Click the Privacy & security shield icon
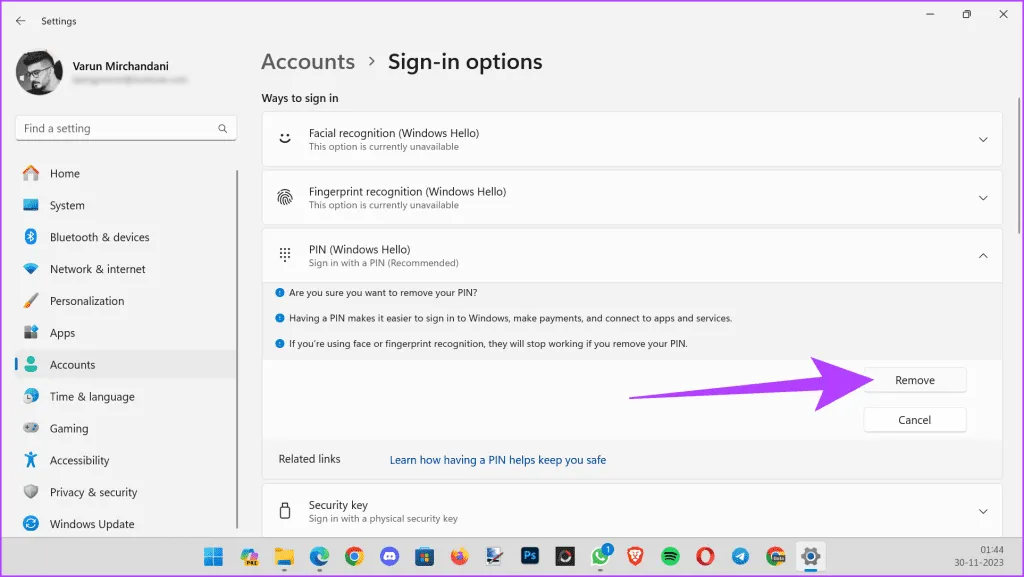This screenshot has width=1024, height=577. [x=31, y=492]
